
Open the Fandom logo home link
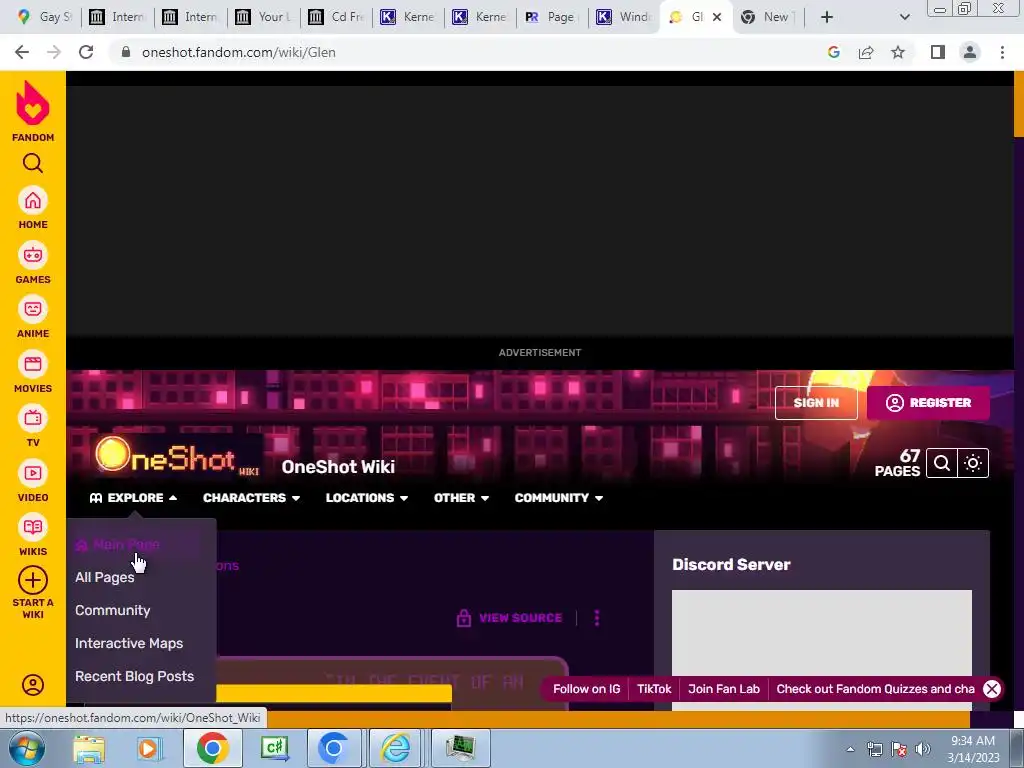[x=33, y=111]
